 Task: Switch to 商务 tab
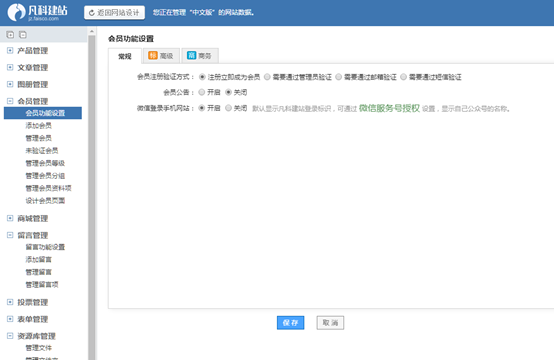click(x=200, y=56)
